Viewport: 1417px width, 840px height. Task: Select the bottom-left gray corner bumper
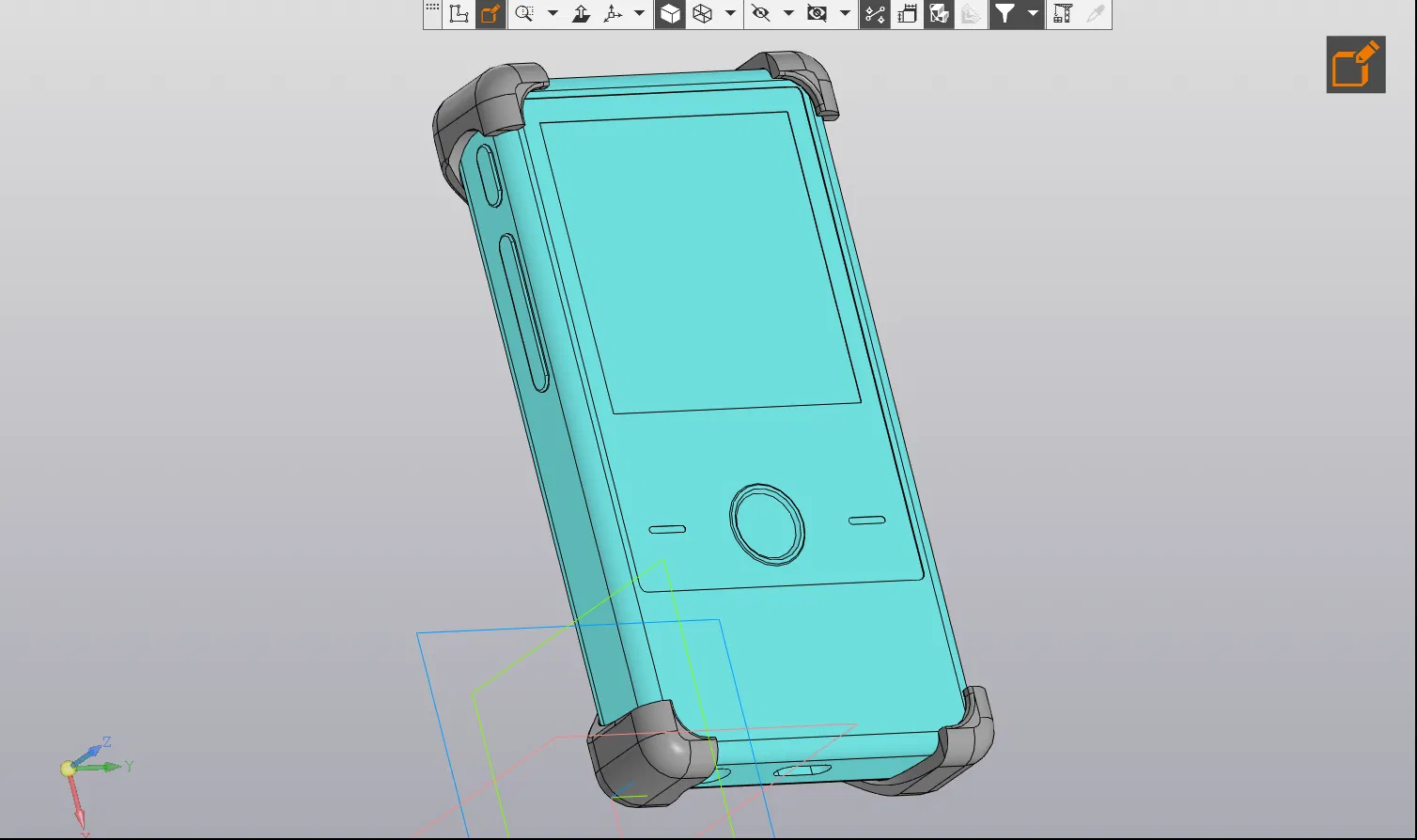pos(648,756)
